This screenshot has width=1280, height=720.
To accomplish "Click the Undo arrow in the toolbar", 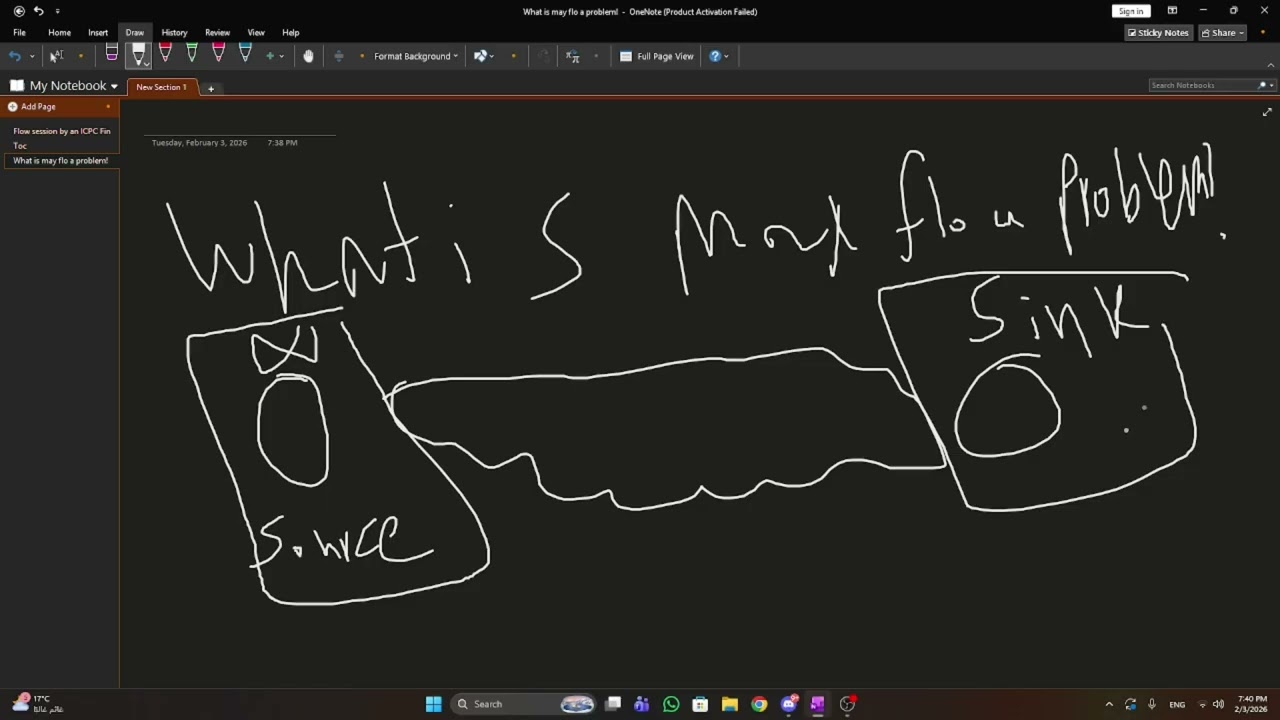I will [14, 56].
